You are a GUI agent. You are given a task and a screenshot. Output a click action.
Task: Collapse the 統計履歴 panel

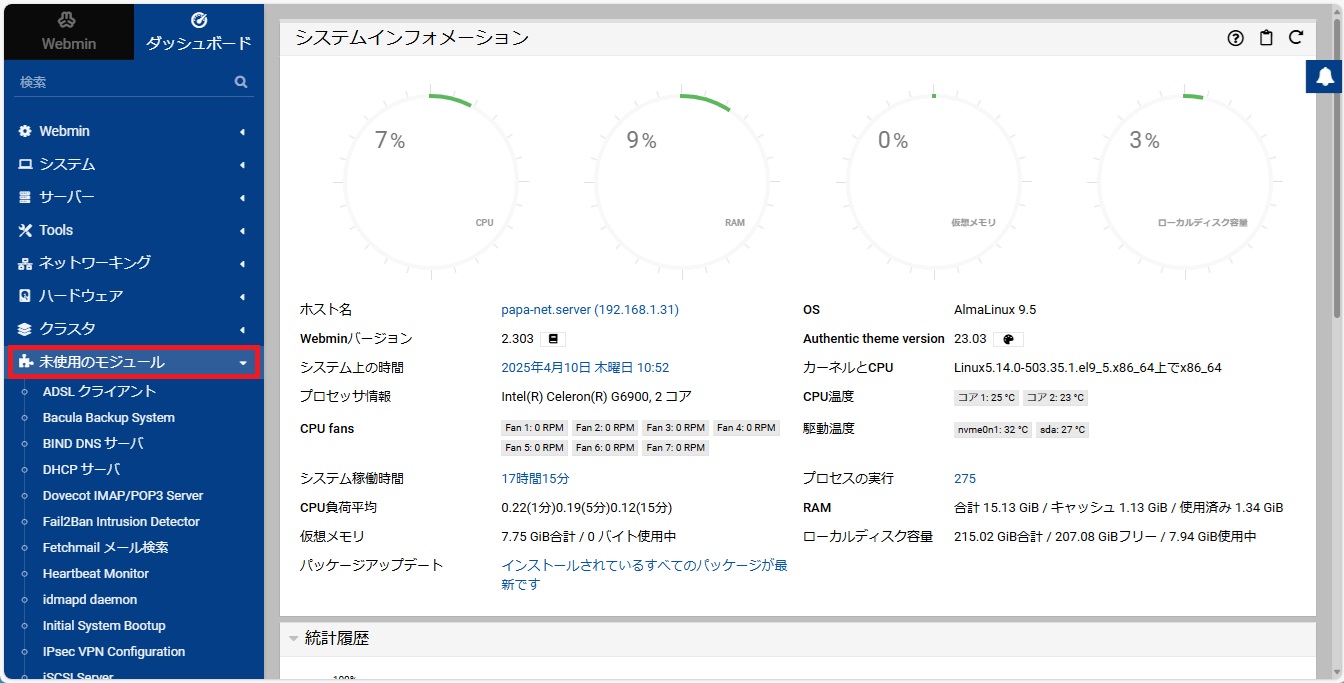(293, 638)
